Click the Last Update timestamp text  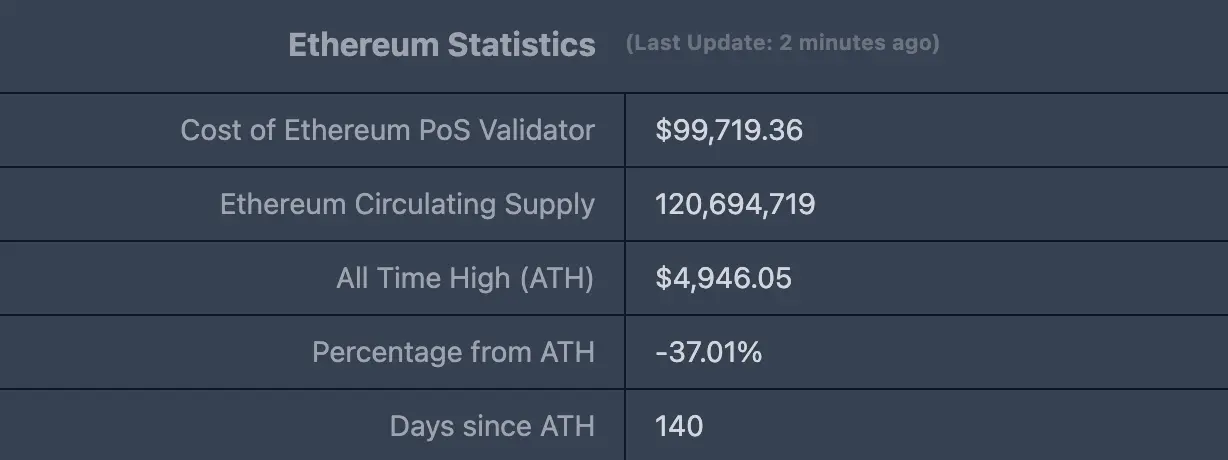click(782, 43)
